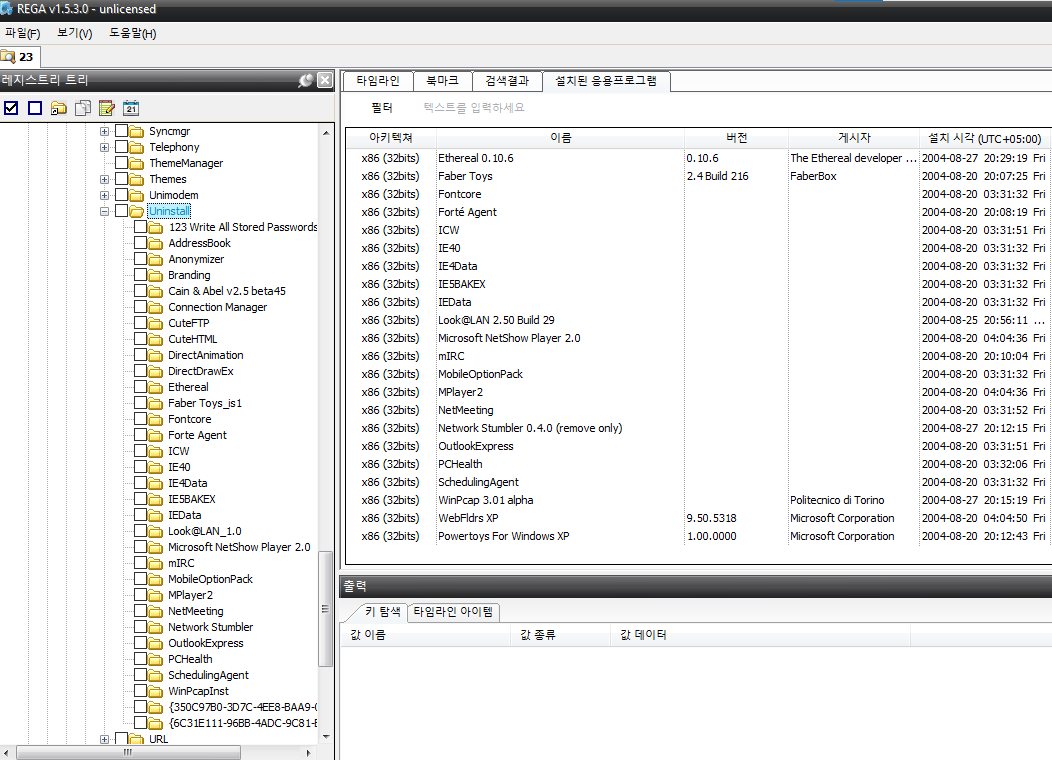Click the tree vertical scrollbar thumb
Image resolution: width=1052 pixels, height=760 pixels.
[325, 608]
